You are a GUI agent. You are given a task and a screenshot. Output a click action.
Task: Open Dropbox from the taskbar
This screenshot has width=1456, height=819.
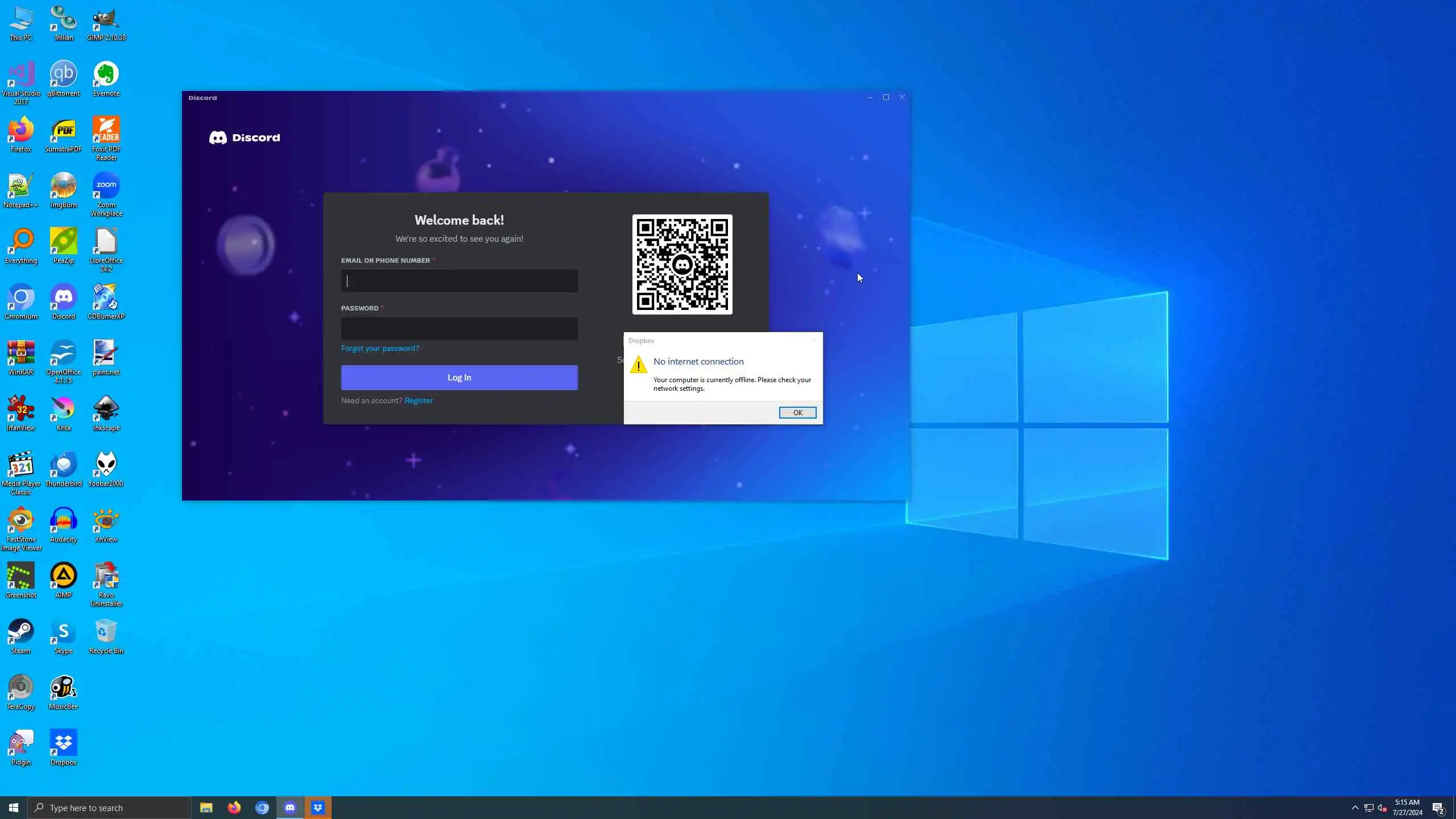[318, 808]
